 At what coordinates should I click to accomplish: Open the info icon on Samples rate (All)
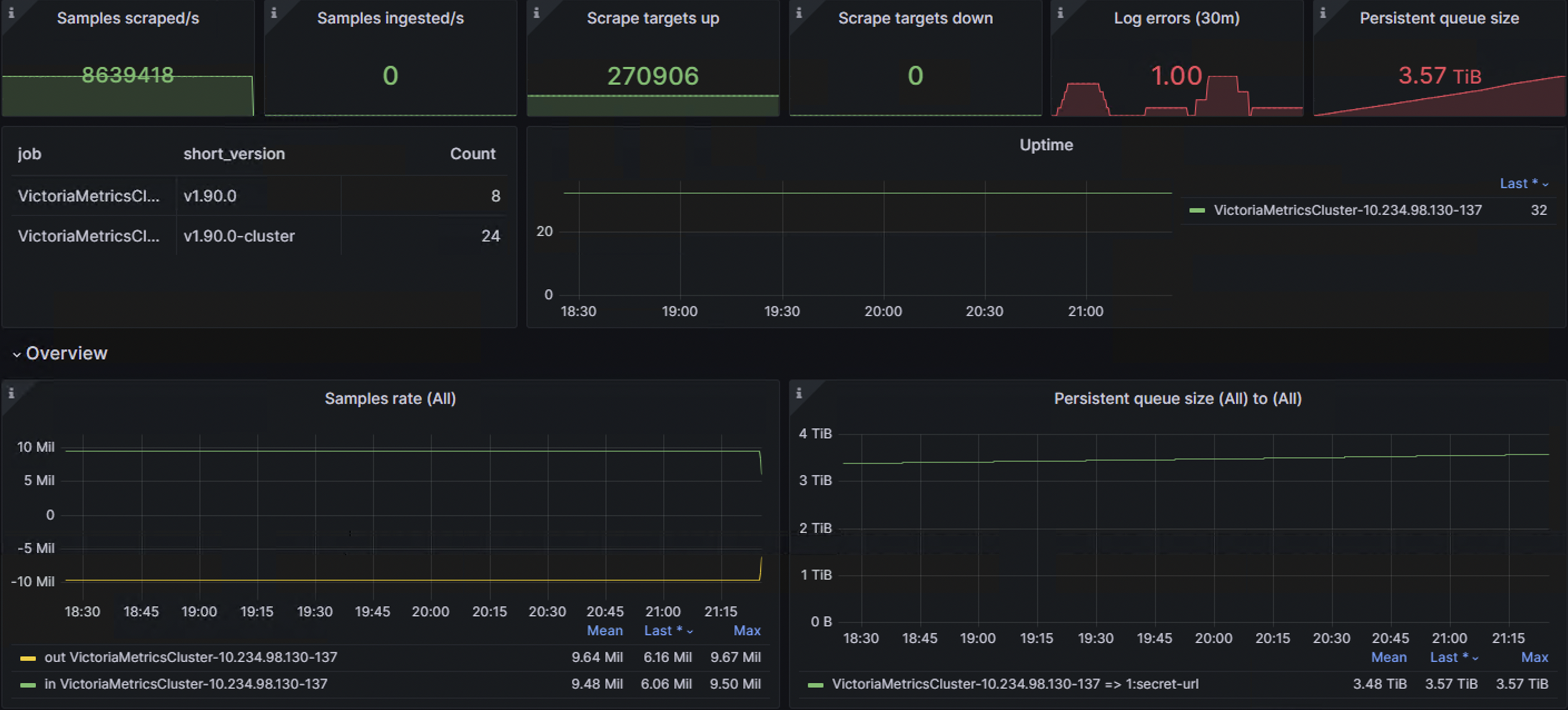coord(11,393)
